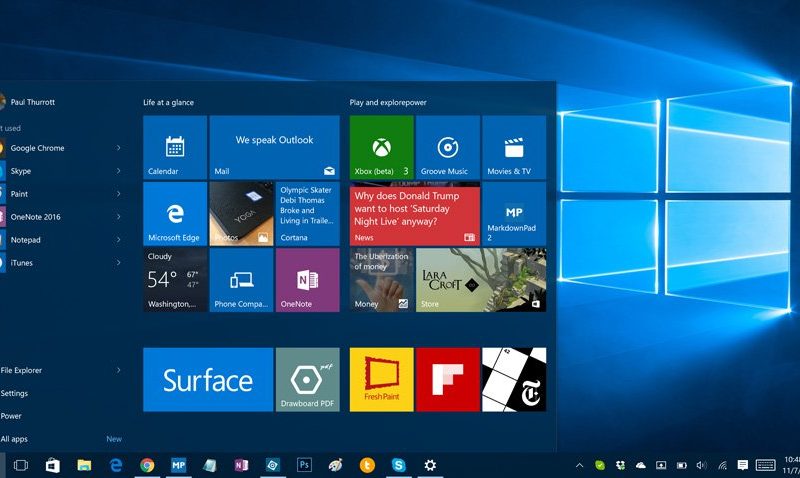Open the volume control tray icon
The width and height of the screenshot is (800, 478).
[702, 465]
